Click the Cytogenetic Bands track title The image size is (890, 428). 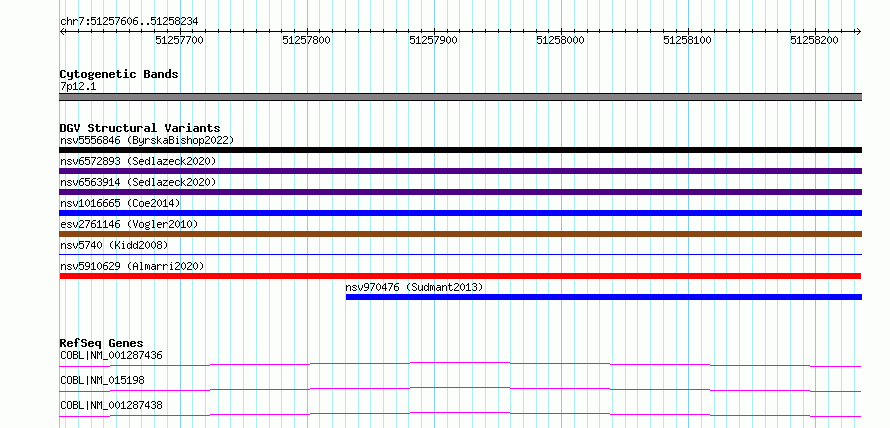[x=119, y=74]
